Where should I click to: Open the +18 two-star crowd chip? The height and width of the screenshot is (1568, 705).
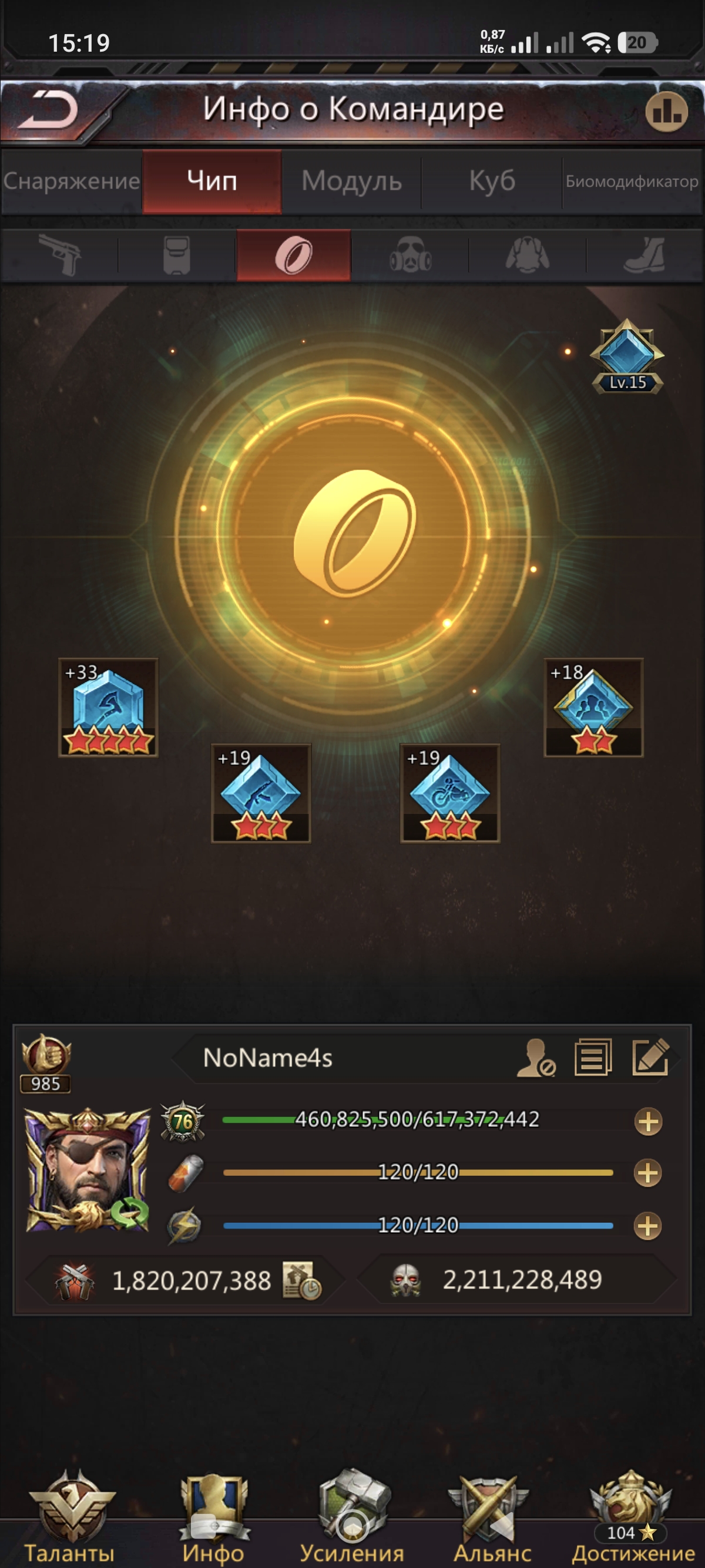point(593,707)
